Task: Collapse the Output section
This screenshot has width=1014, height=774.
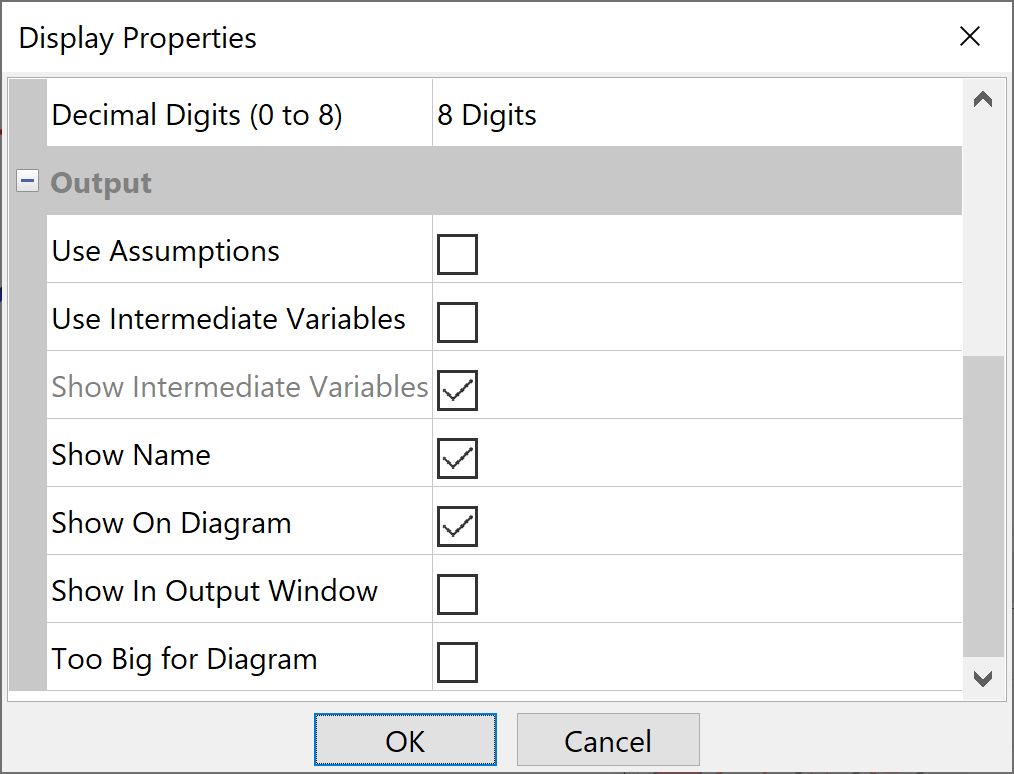Action: [28, 182]
